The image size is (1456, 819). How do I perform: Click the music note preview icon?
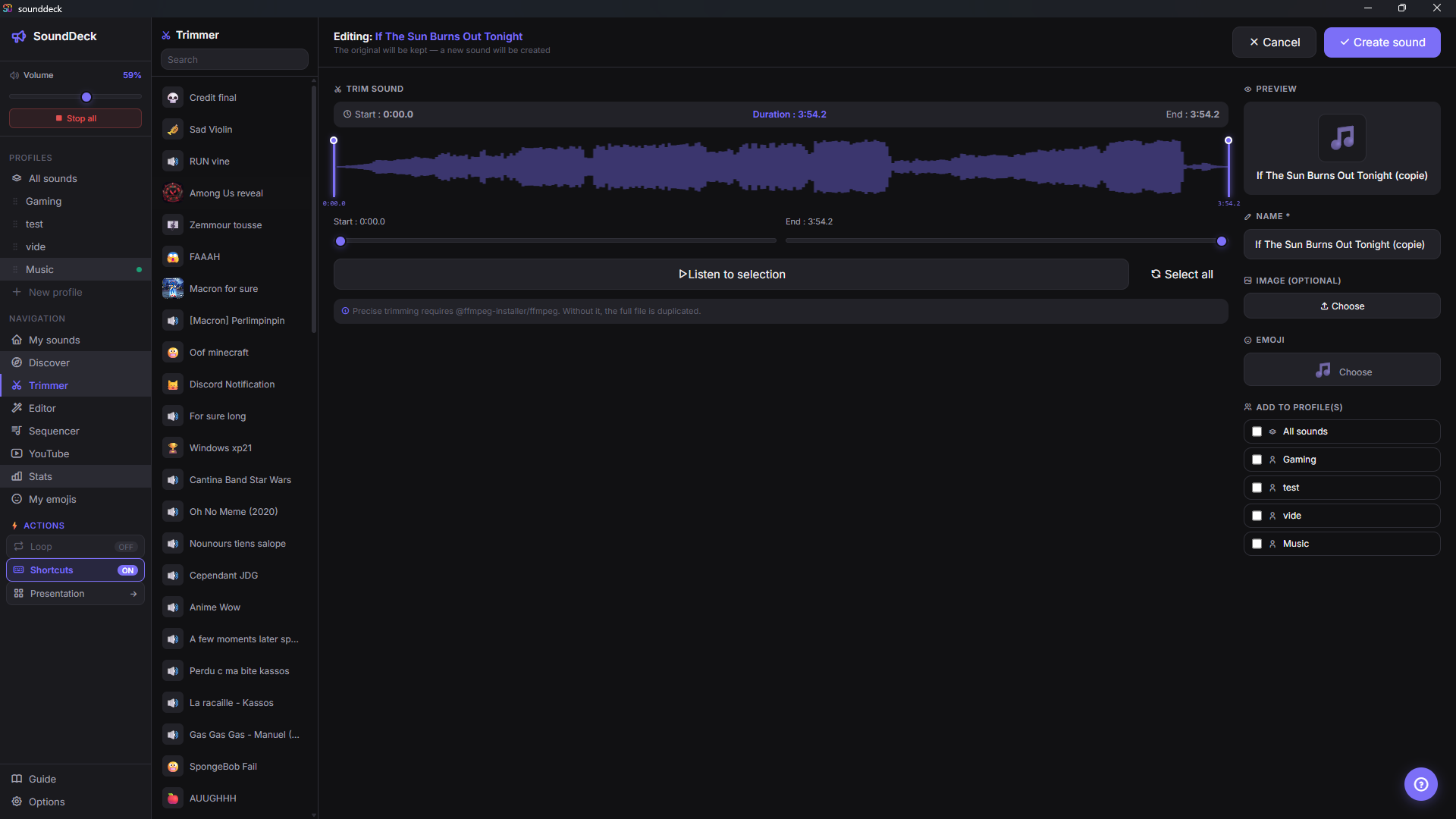point(1341,138)
